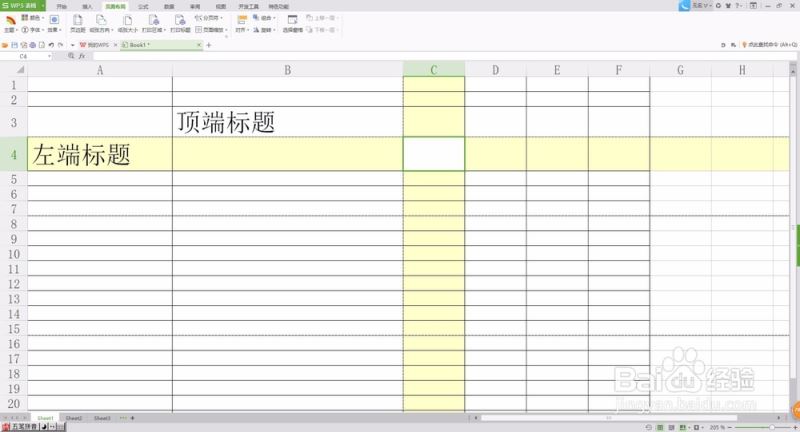Screen dimensions: 800x432
Task: Click the select-all corner of the grid
Action: tap(14, 69)
